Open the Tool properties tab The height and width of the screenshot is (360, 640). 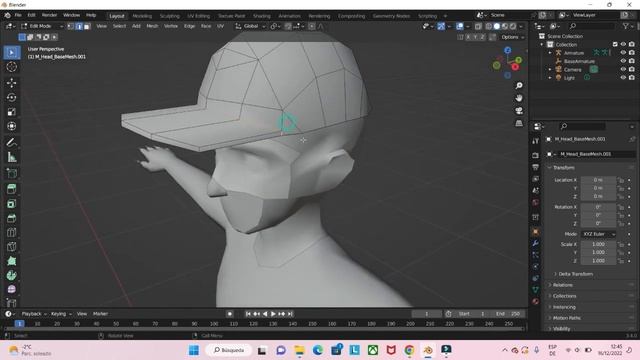536,141
